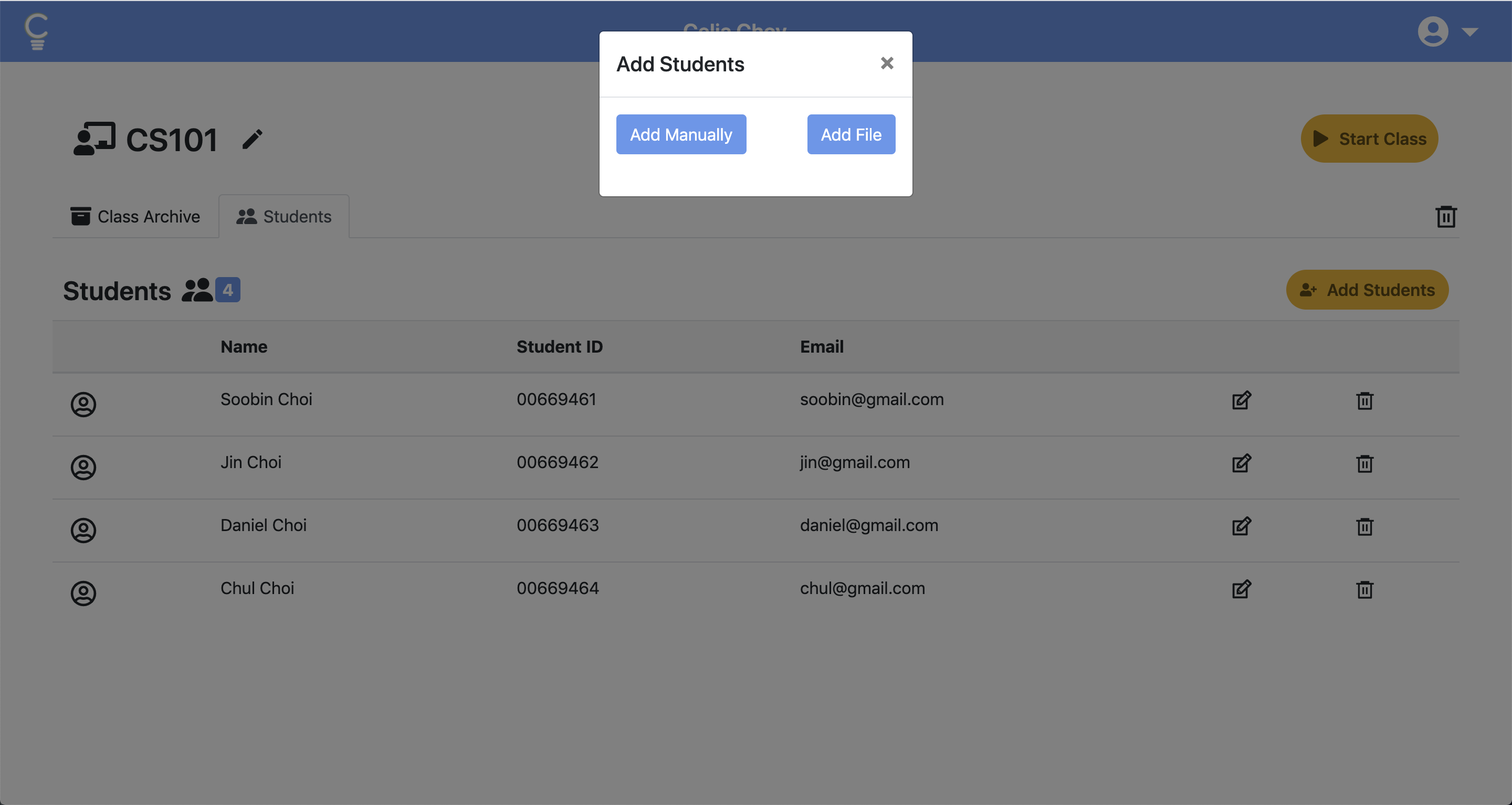Delete Jin Choi from the class

[x=1364, y=463]
